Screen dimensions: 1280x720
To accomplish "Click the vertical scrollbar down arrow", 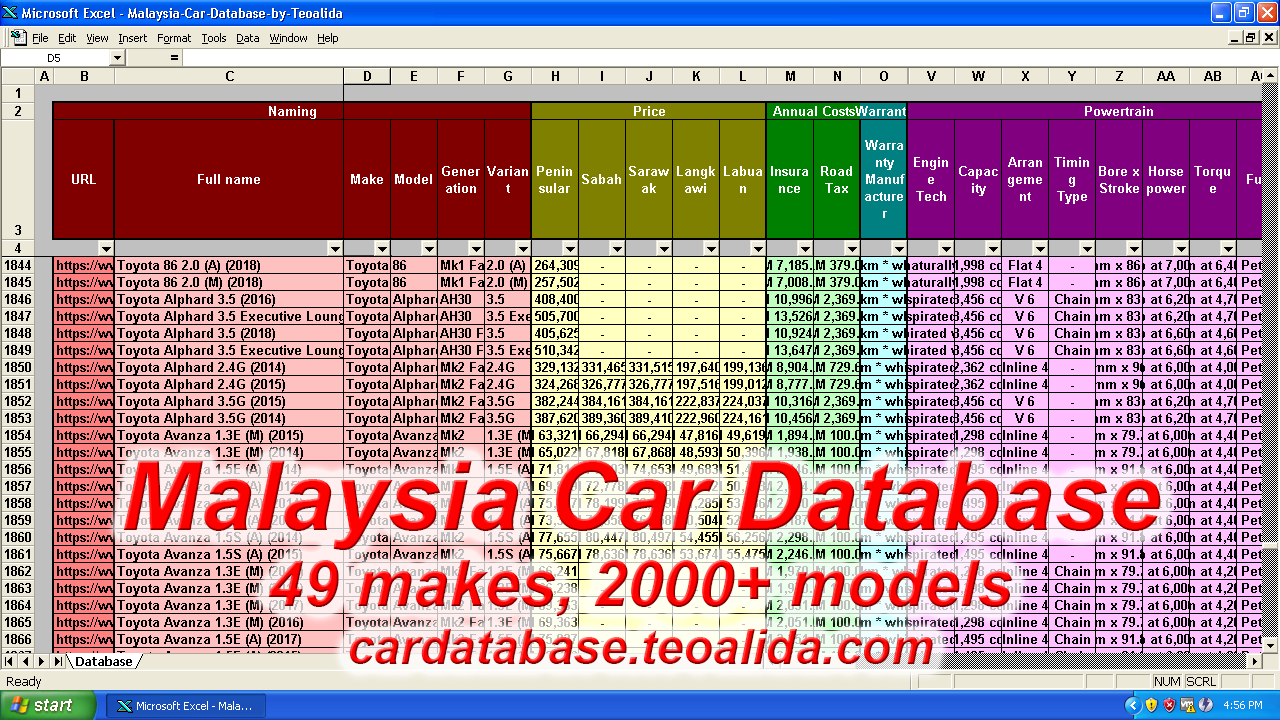I will (x=1270, y=646).
